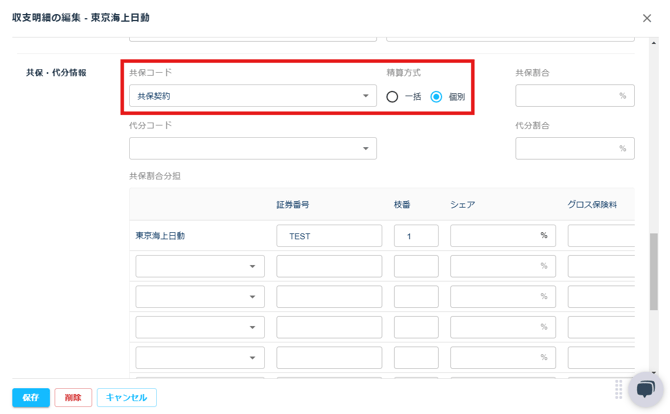Close the 収支明細の編集 dialog with X
This screenshot has height=414, width=670.
coord(647,18)
